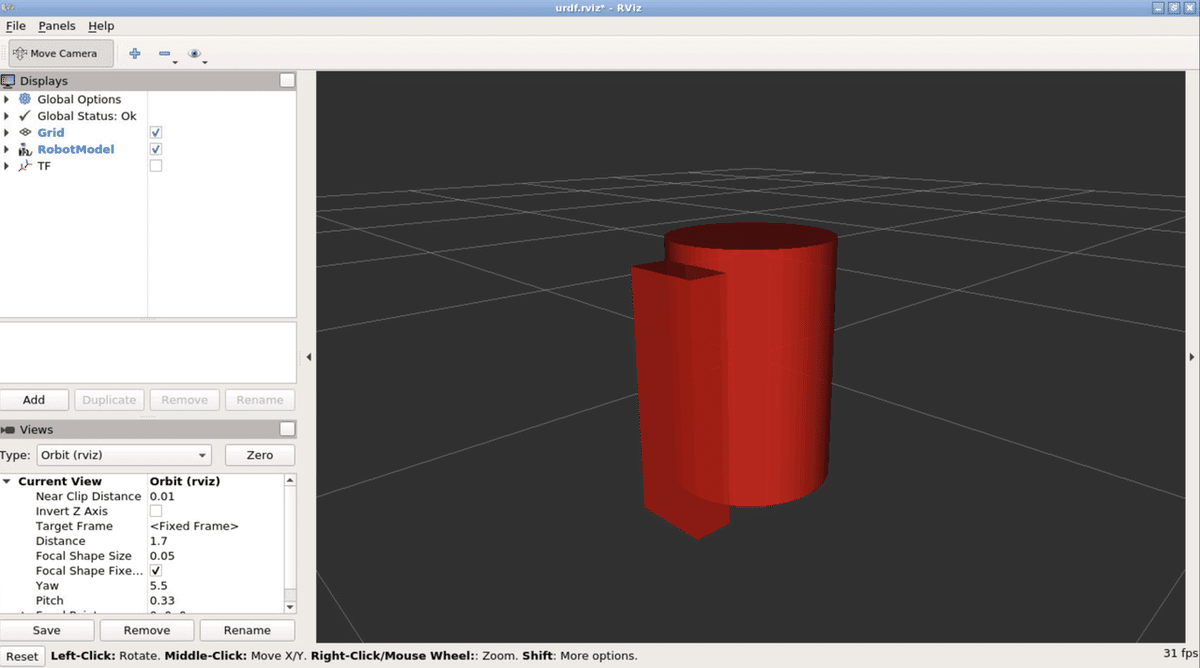Screen dimensions: 1200x668
Task: Click the 31 fps status text
Action: (1179, 653)
